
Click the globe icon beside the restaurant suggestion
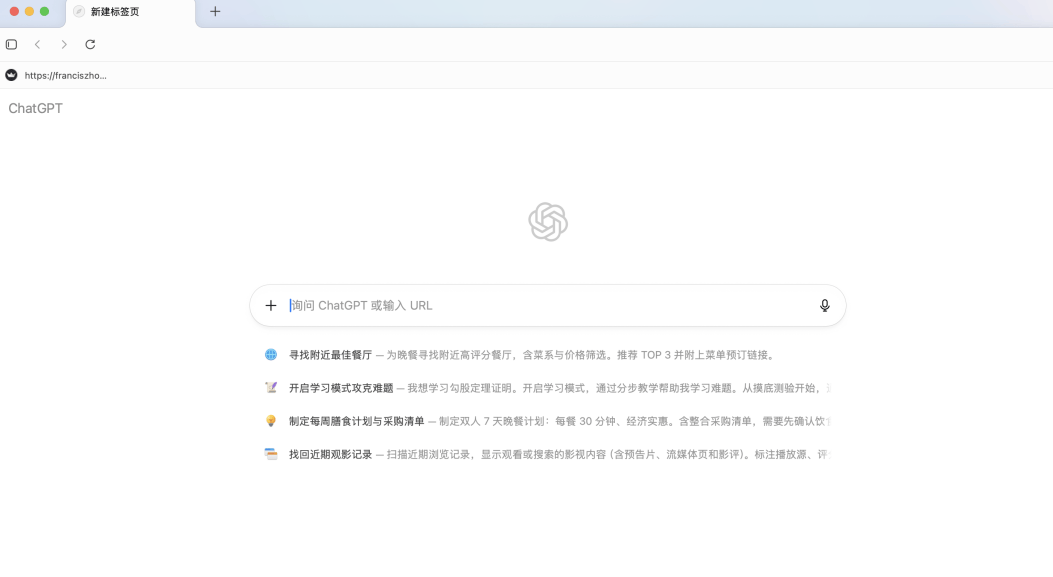[x=271, y=355]
